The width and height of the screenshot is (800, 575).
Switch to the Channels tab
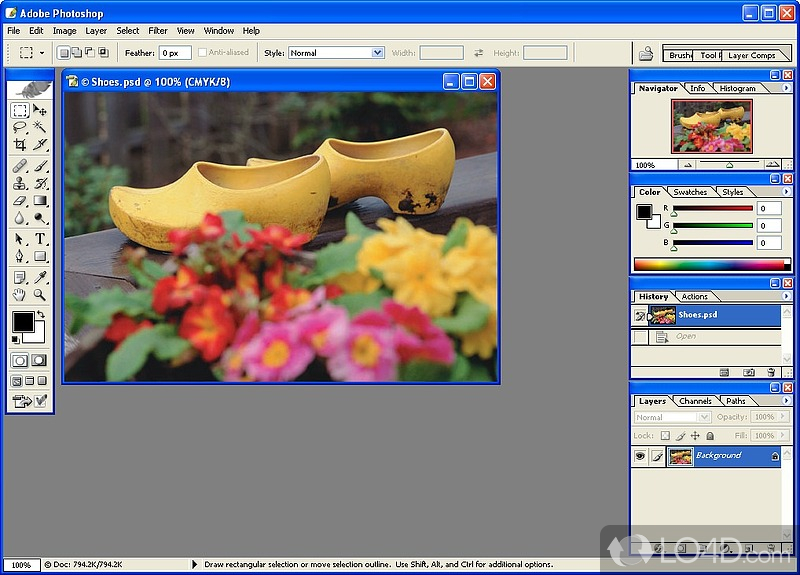click(x=695, y=401)
